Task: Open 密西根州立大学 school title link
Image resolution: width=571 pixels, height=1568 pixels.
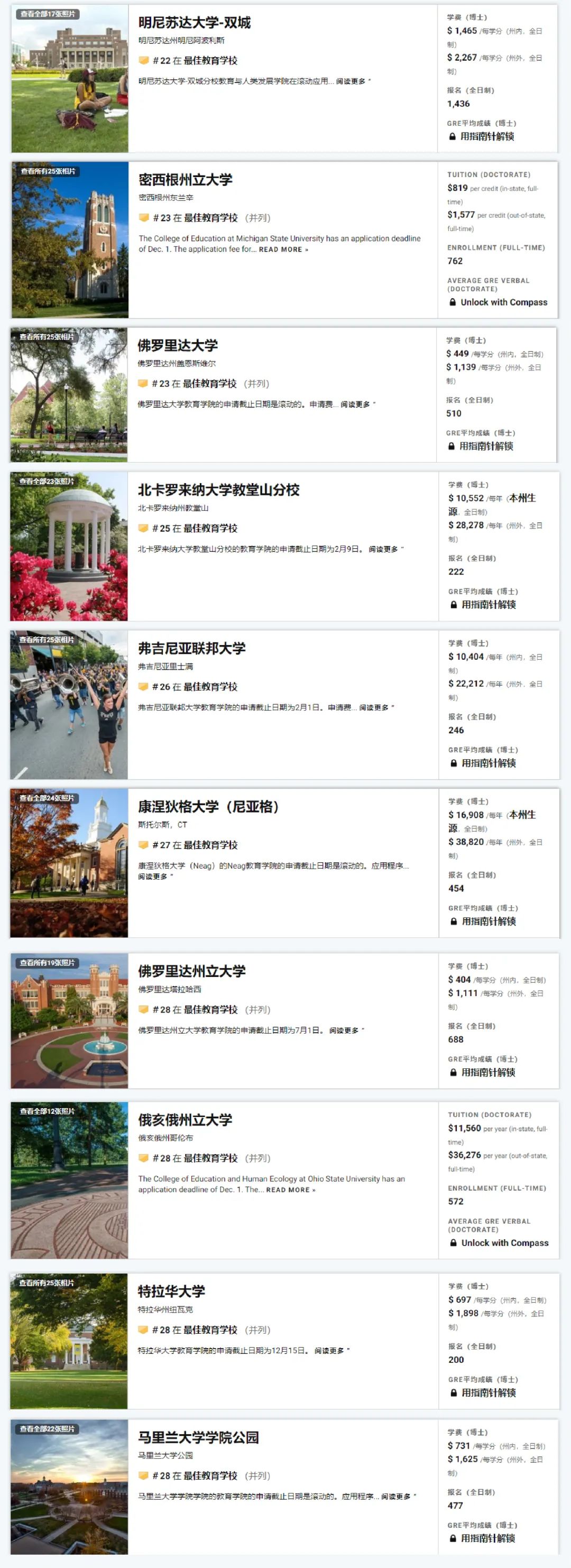Action: click(x=185, y=180)
